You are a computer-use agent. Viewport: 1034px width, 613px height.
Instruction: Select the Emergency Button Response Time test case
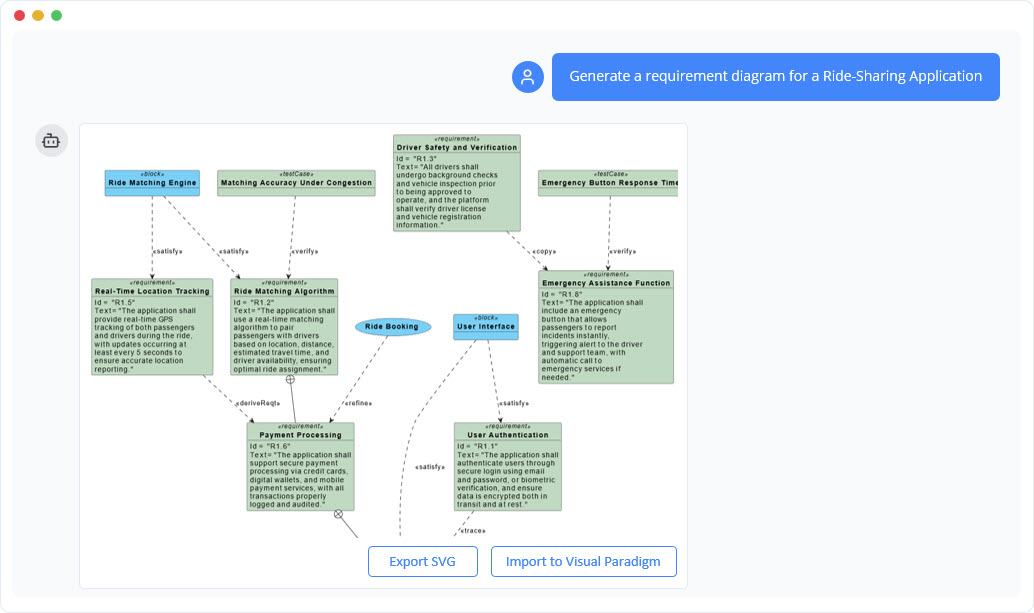pyautogui.click(x=608, y=183)
